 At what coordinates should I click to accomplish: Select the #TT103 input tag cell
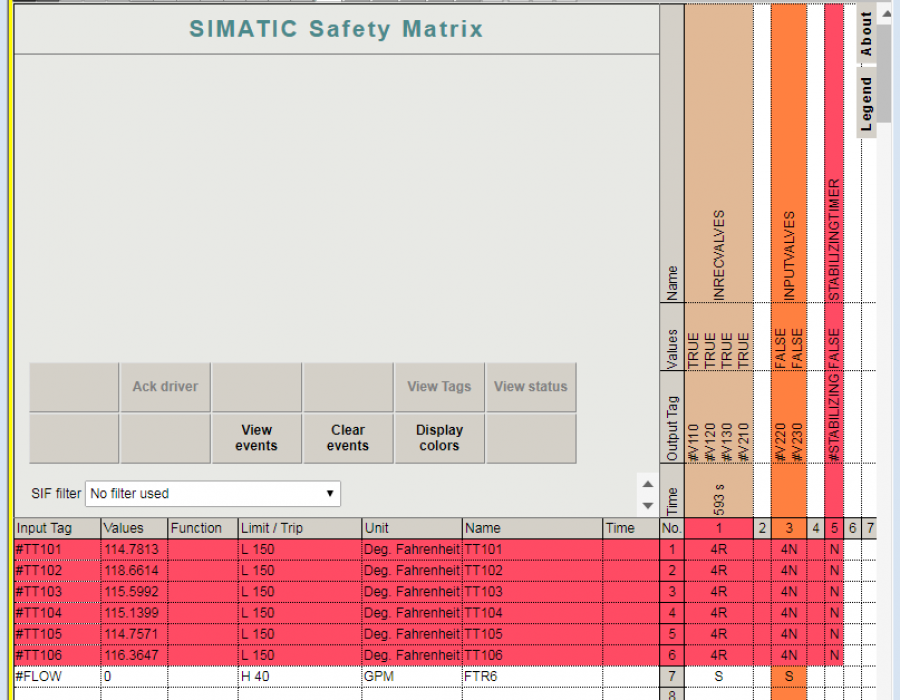57,592
